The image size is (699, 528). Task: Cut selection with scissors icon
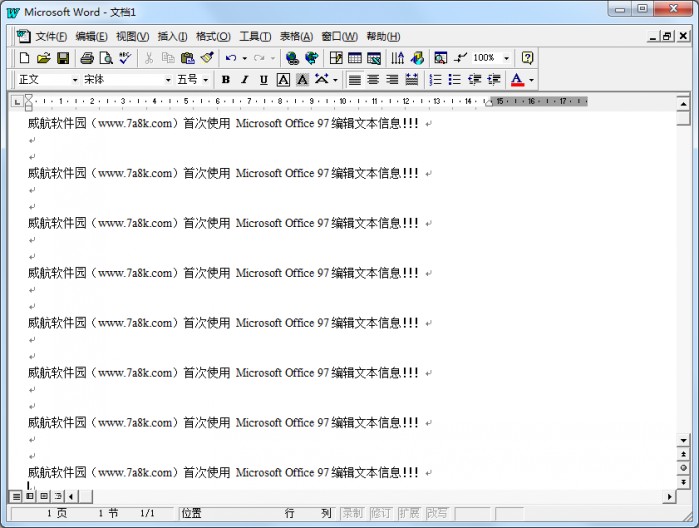coord(149,58)
